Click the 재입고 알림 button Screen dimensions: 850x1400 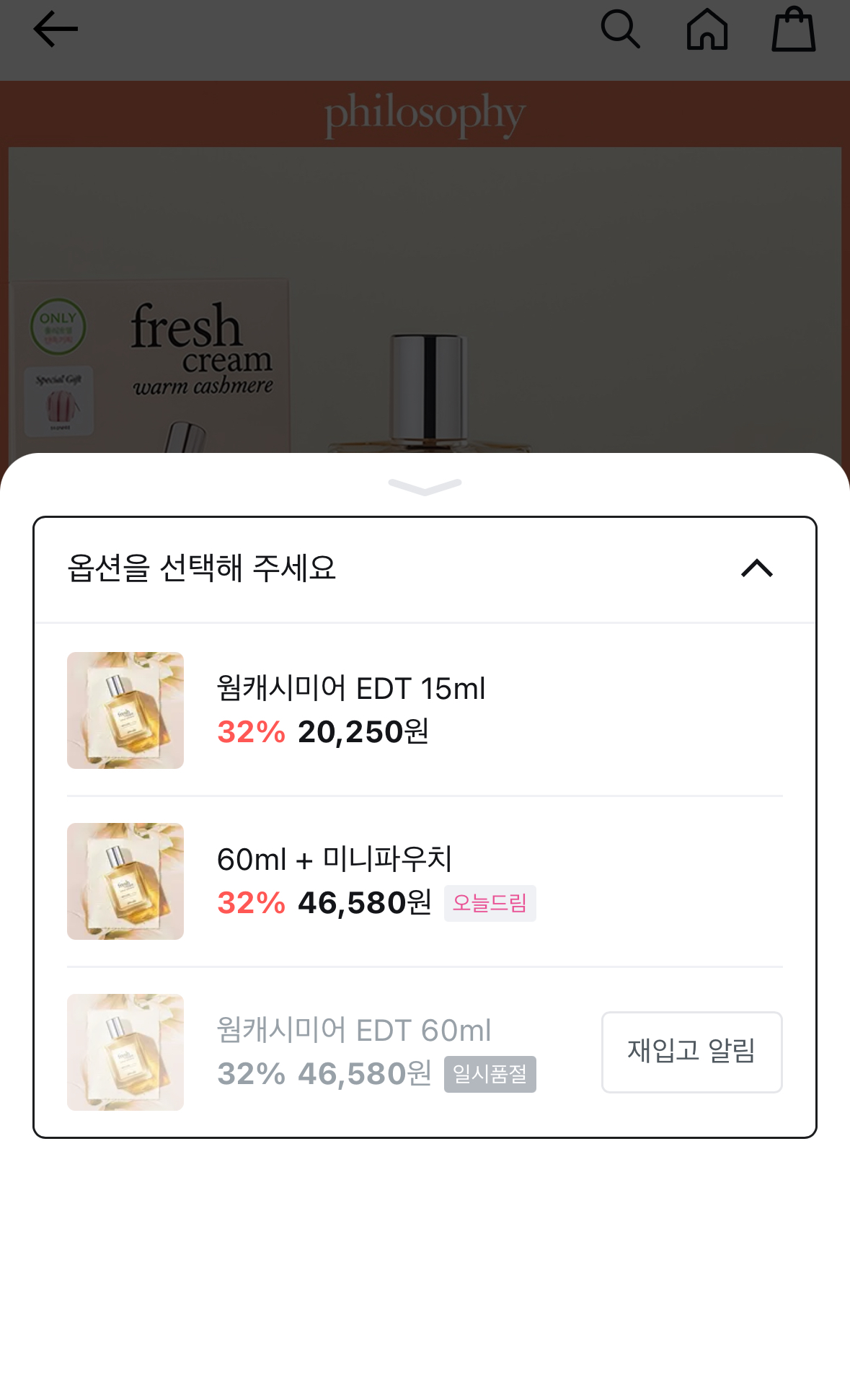click(692, 1052)
